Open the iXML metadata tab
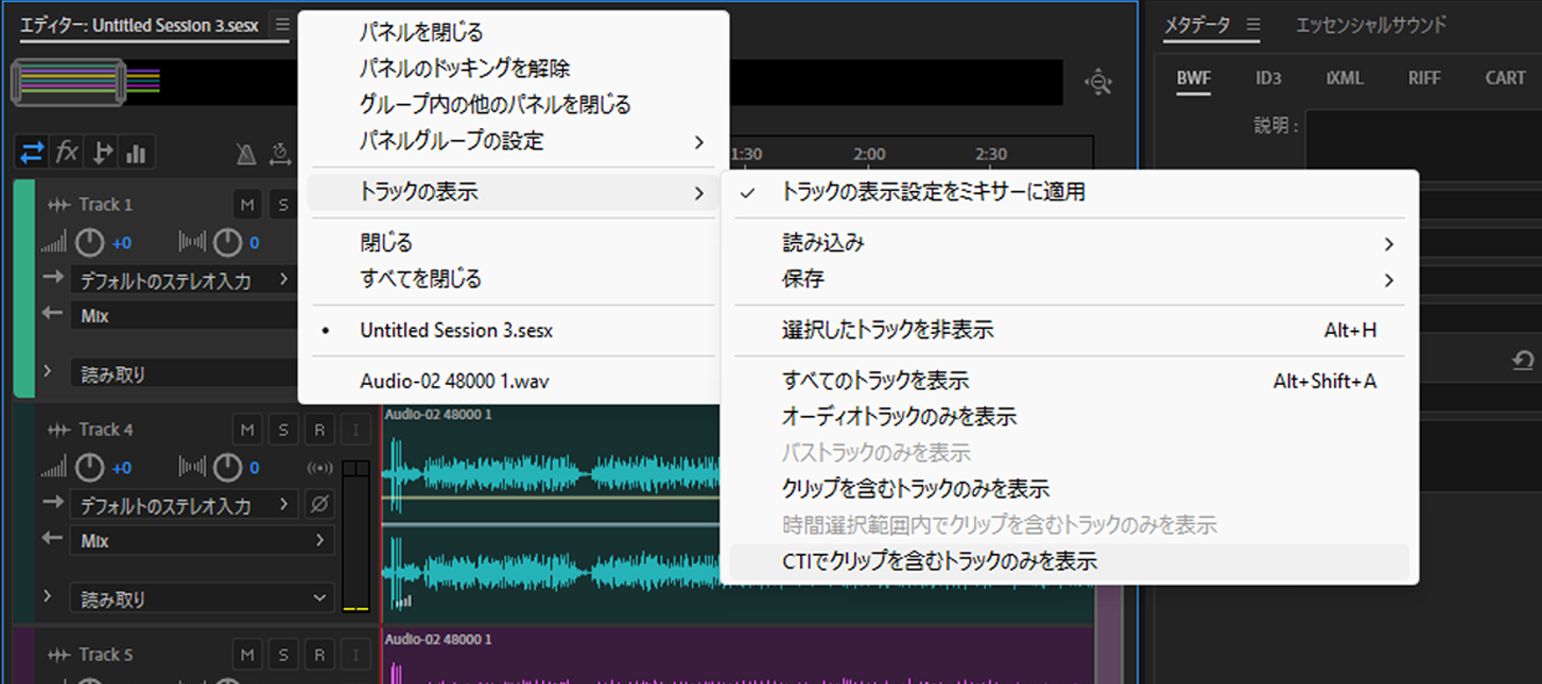This screenshot has width=1542, height=684. (1345, 78)
